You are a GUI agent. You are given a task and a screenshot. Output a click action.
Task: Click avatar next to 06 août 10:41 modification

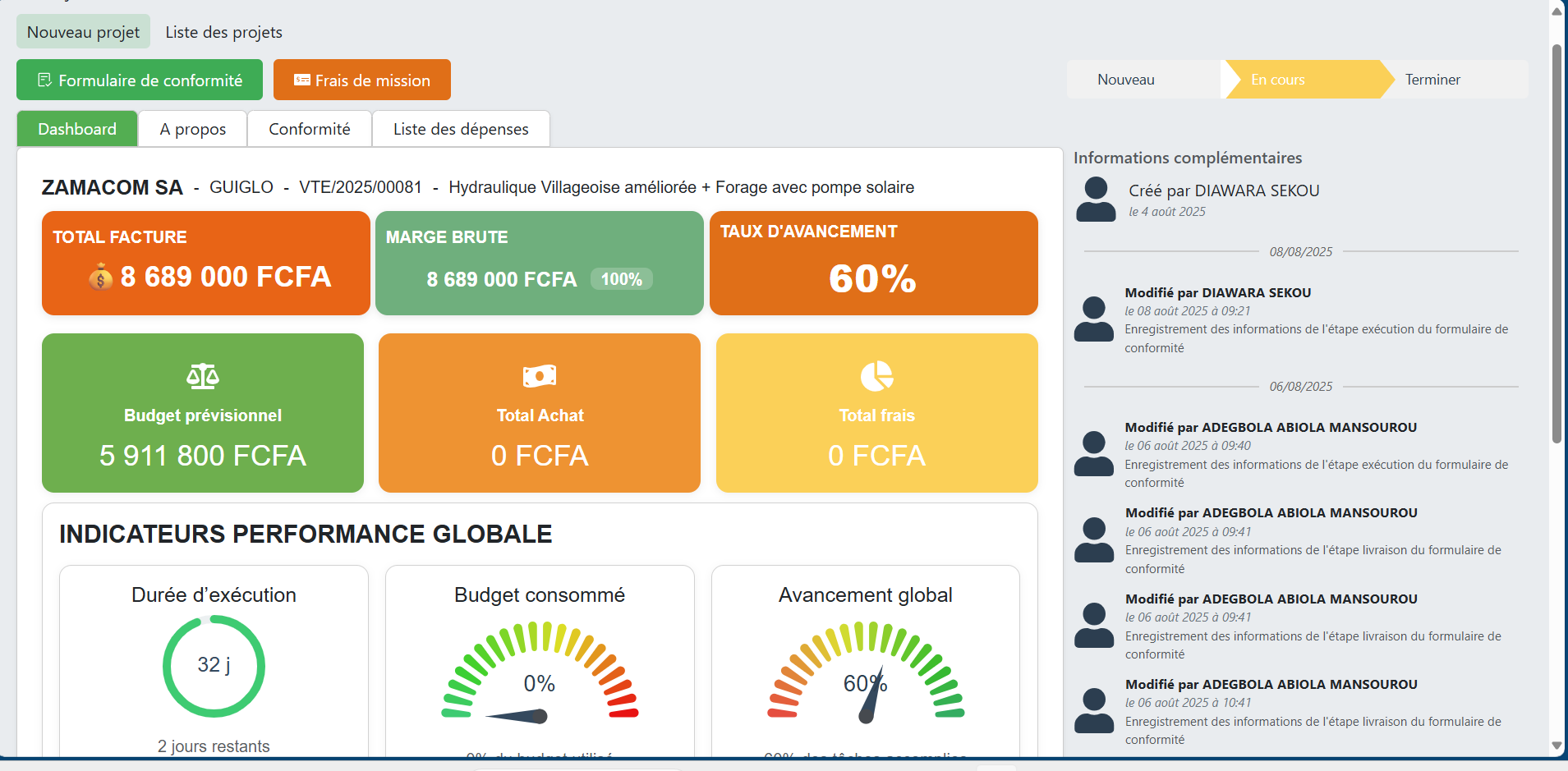coord(1094,711)
